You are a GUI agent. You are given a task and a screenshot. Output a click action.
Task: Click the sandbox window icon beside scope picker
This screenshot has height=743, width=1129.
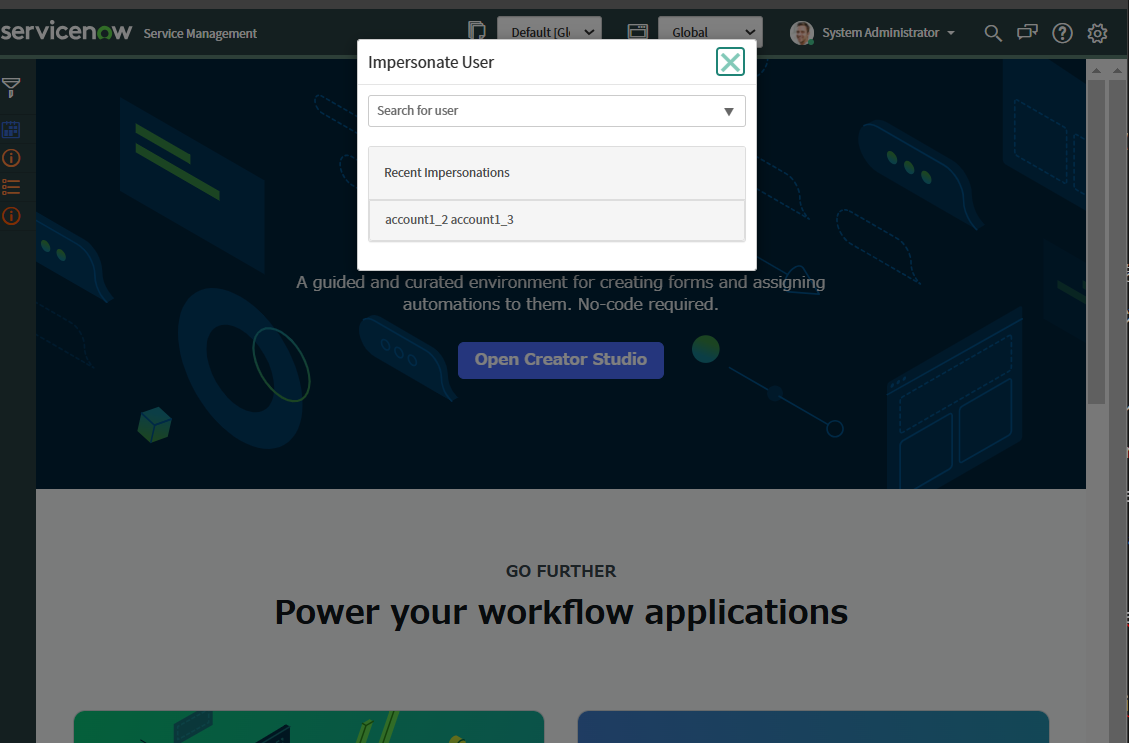pos(637,31)
